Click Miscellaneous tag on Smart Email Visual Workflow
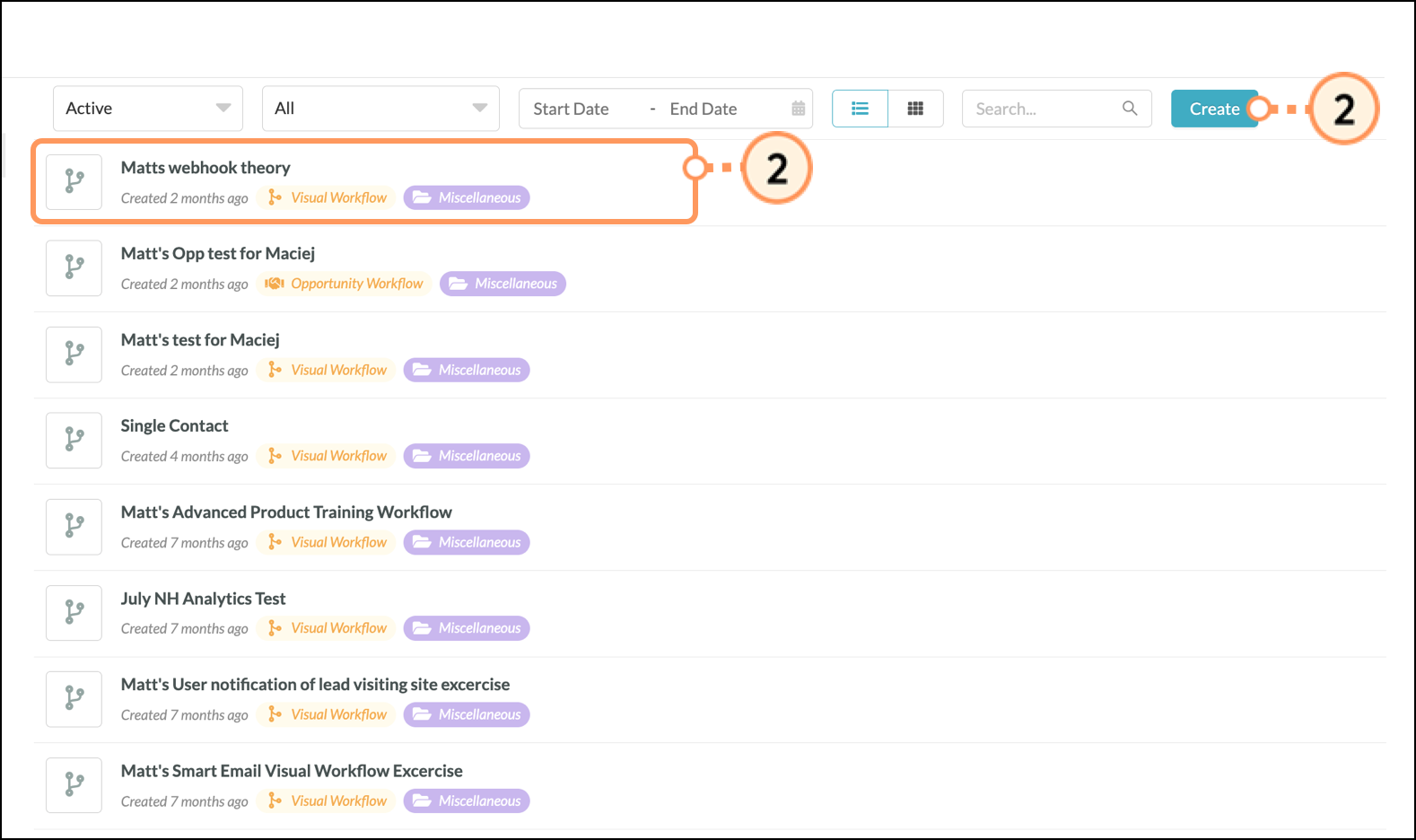Image resolution: width=1416 pixels, height=840 pixels. coord(467,801)
